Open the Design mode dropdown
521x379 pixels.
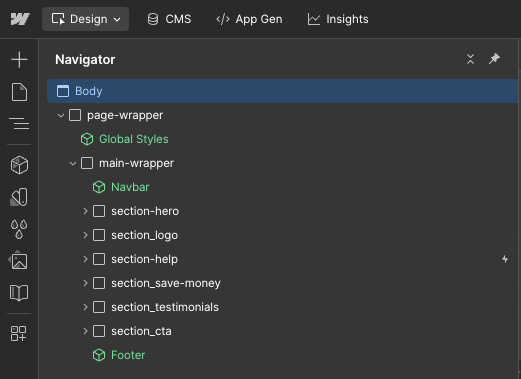coord(85,19)
